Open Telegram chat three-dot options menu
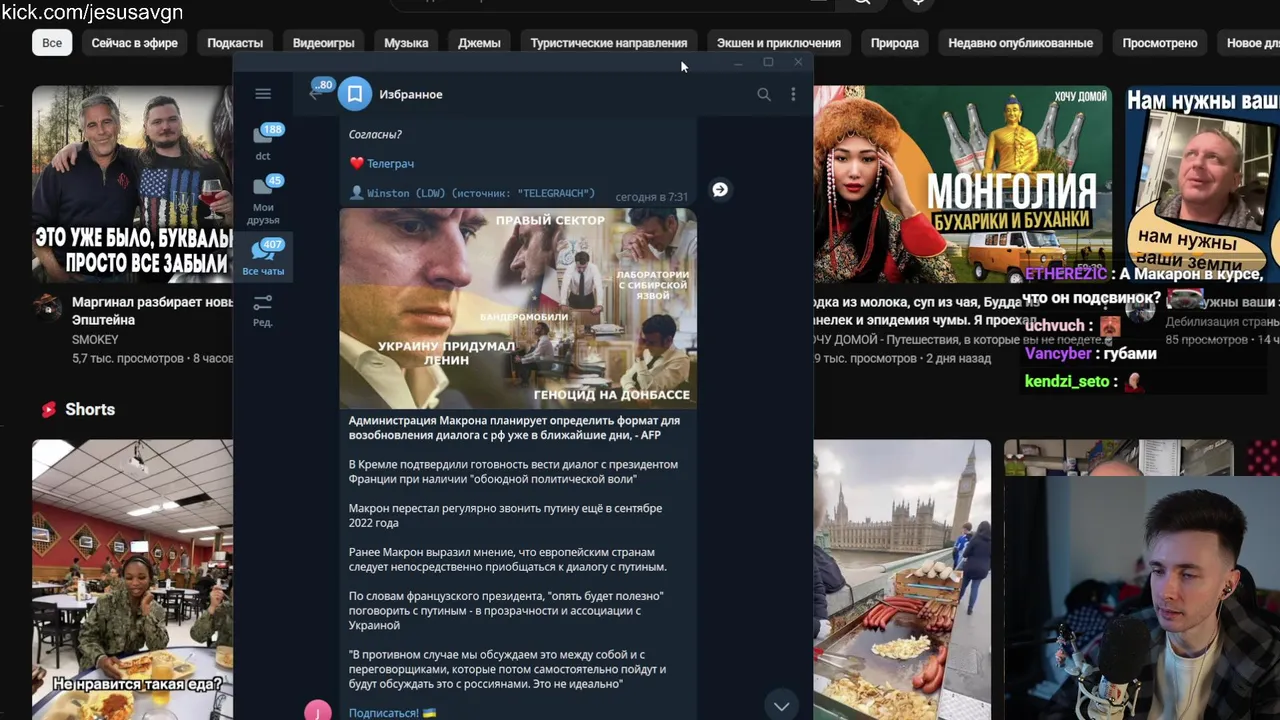The image size is (1280, 720). [x=793, y=94]
